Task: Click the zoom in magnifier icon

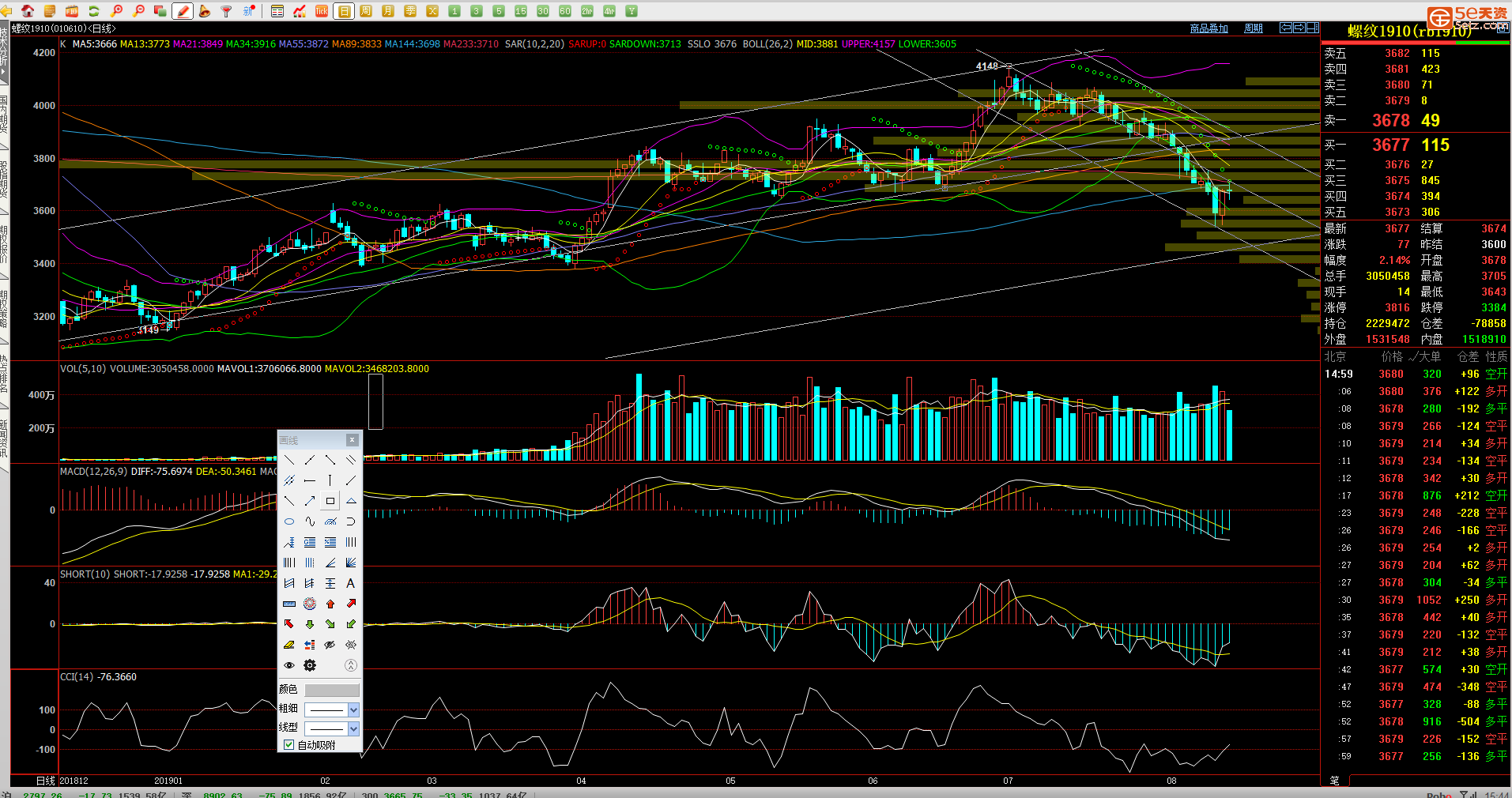Action: point(117,11)
